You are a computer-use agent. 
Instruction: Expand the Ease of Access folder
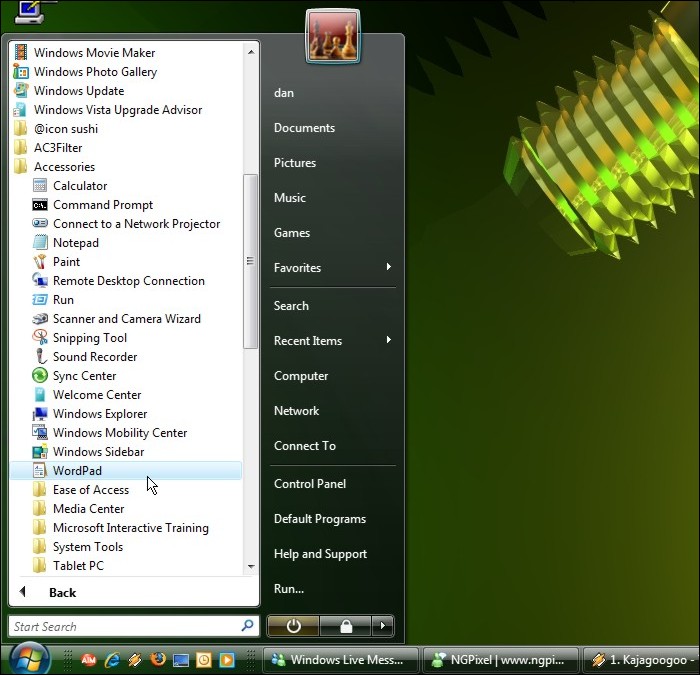click(x=90, y=490)
